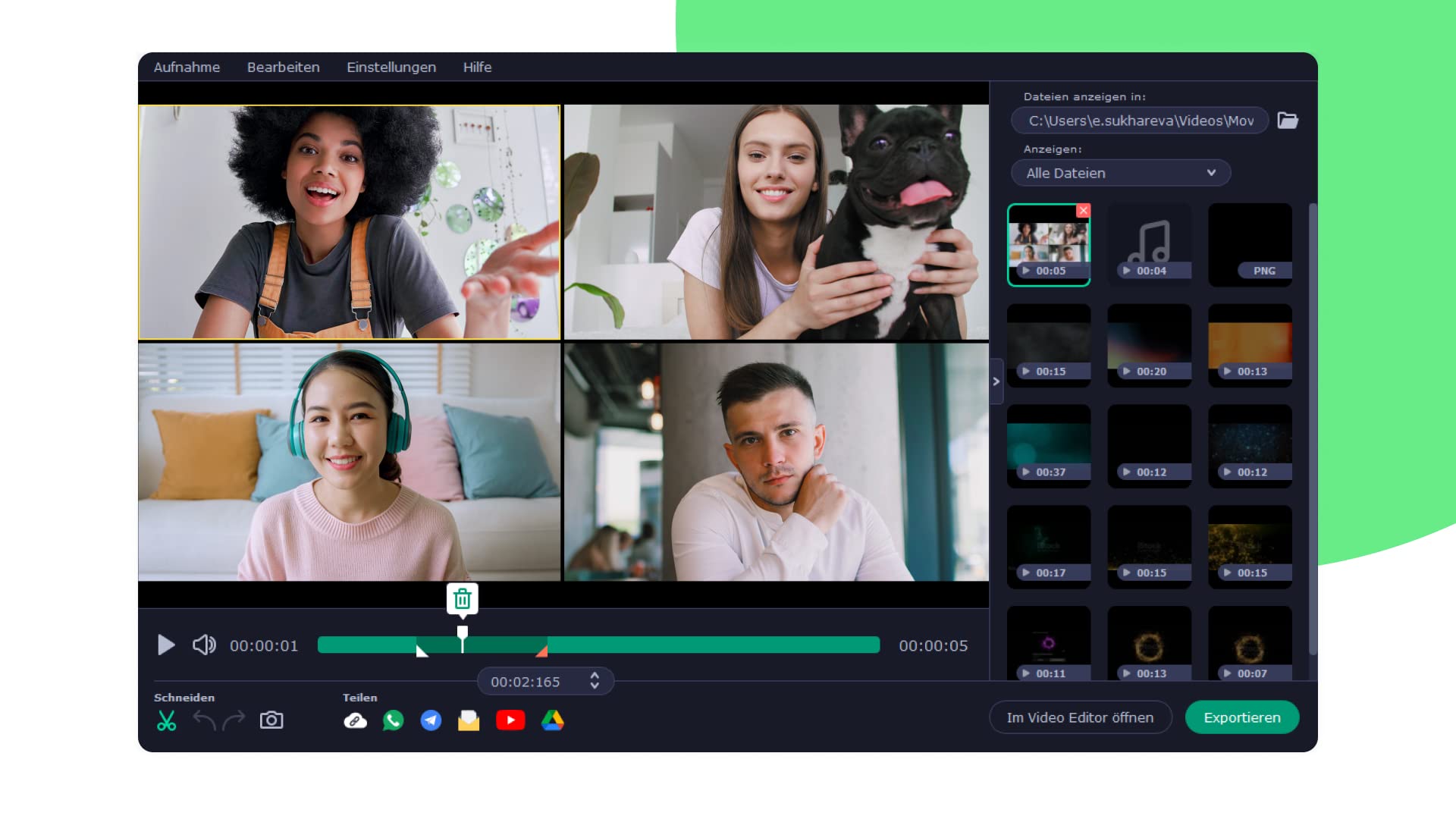1456x819 pixels.
Task: Remove the selected 00:05 clip with red X
Action: coord(1083,210)
